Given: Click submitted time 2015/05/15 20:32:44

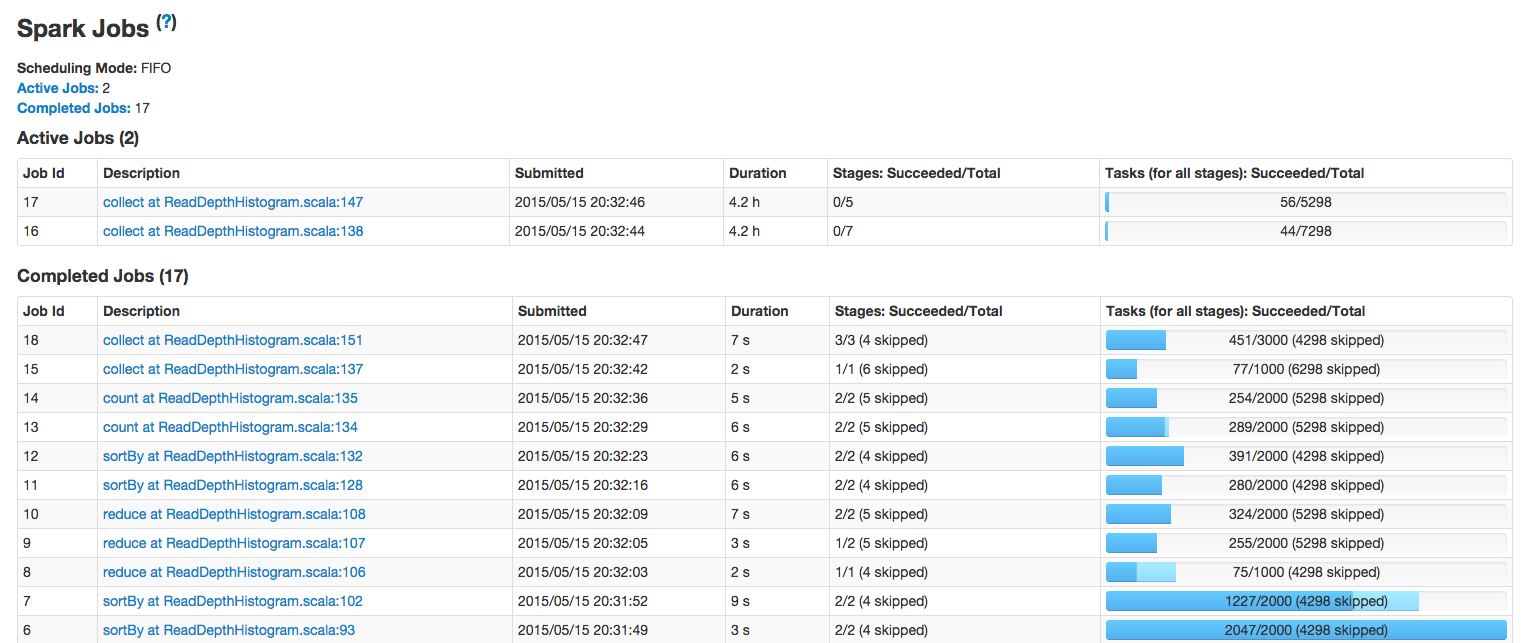Looking at the screenshot, I should (x=580, y=231).
